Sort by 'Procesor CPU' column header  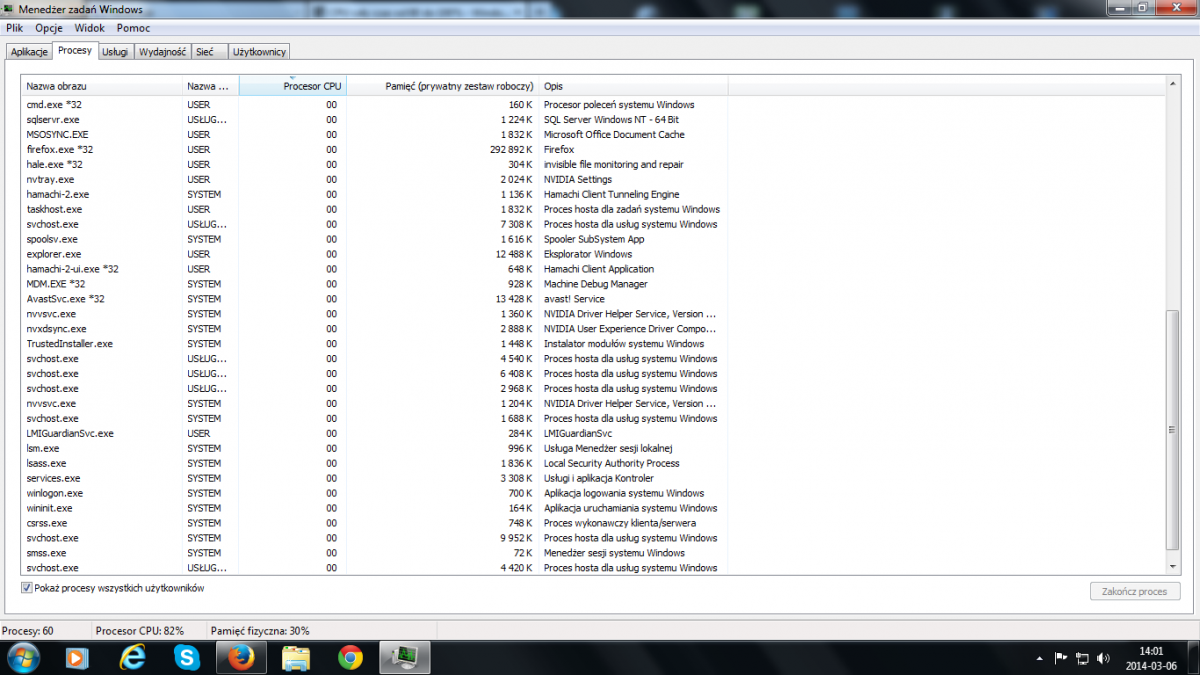(291, 86)
